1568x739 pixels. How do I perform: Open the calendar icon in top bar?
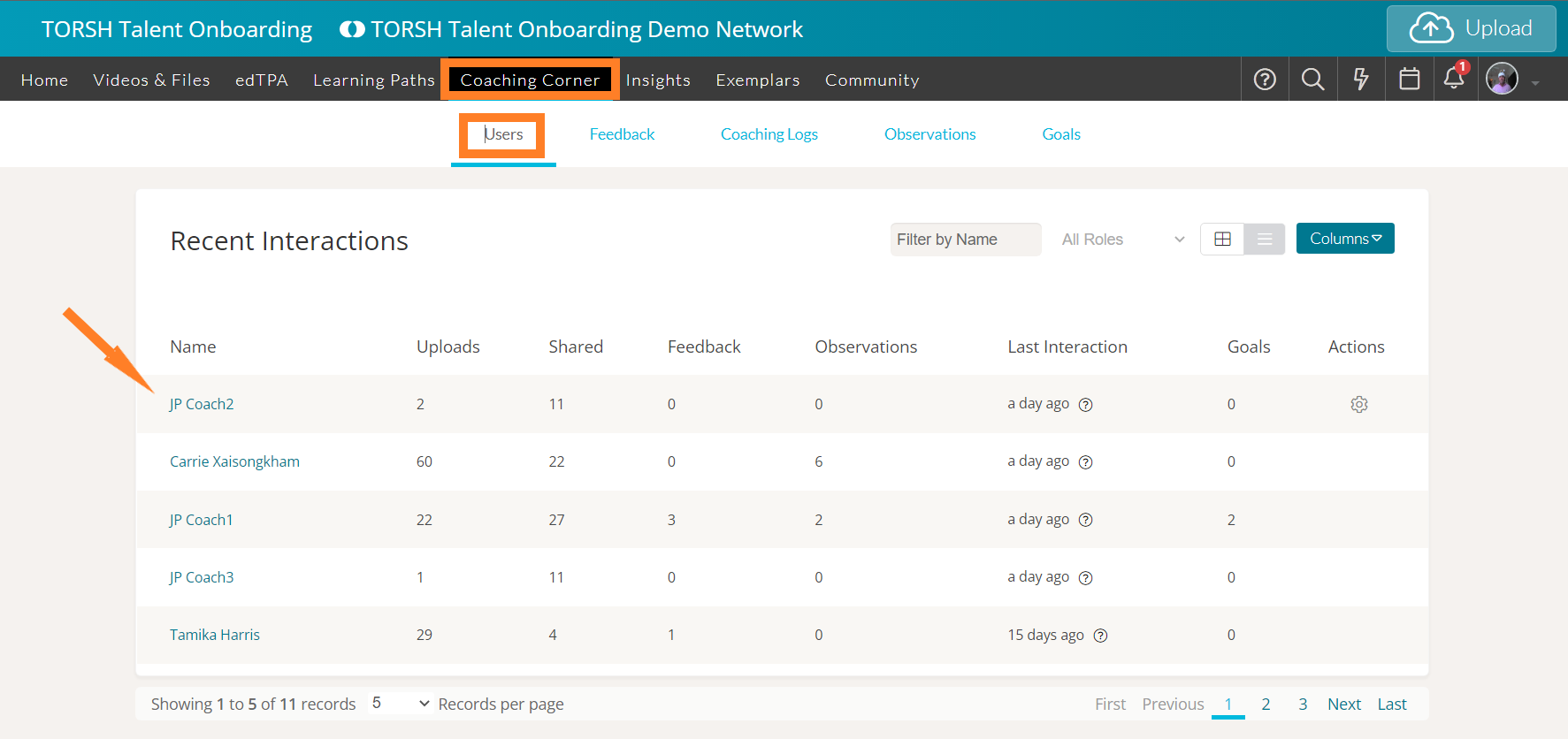(1409, 80)
